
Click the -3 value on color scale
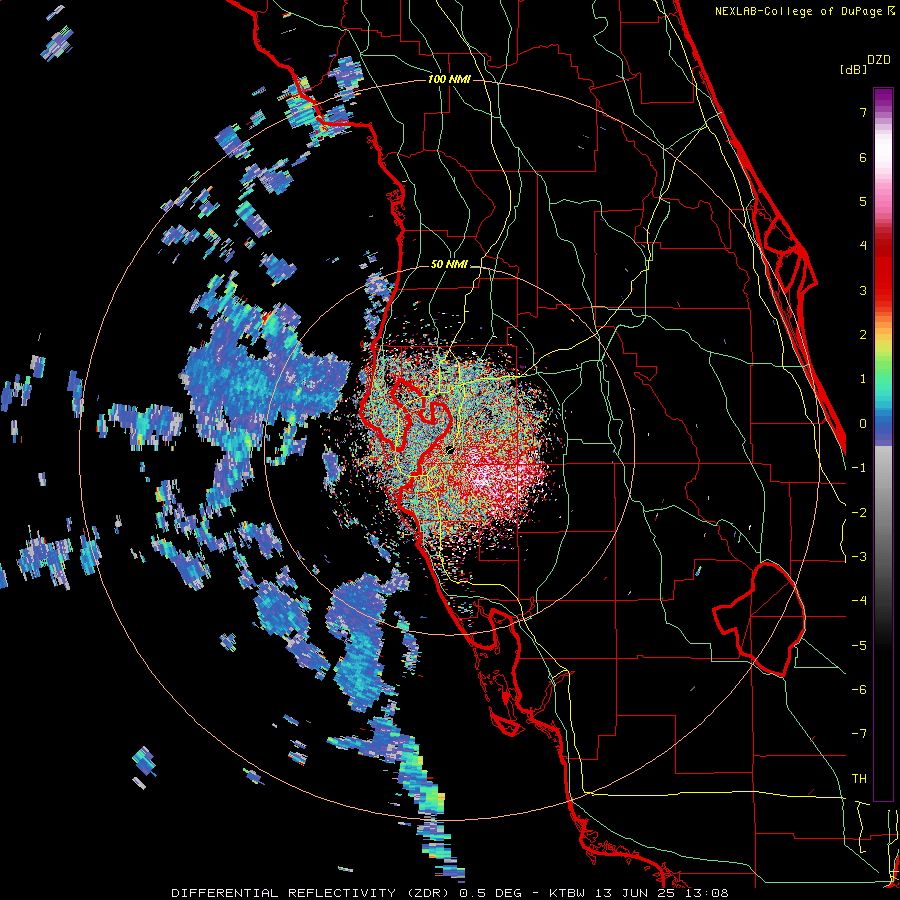(859, 557)
